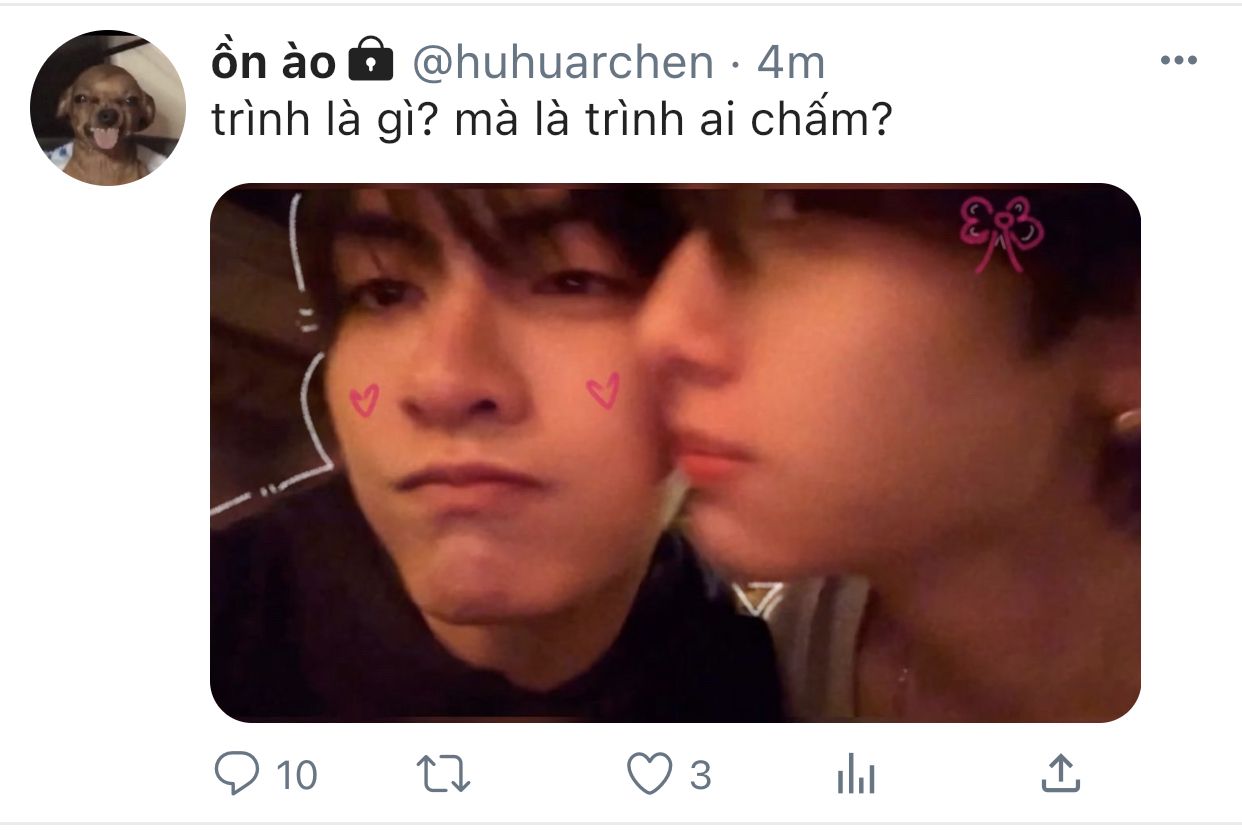Open the attached photo of two people

[675, 453]
